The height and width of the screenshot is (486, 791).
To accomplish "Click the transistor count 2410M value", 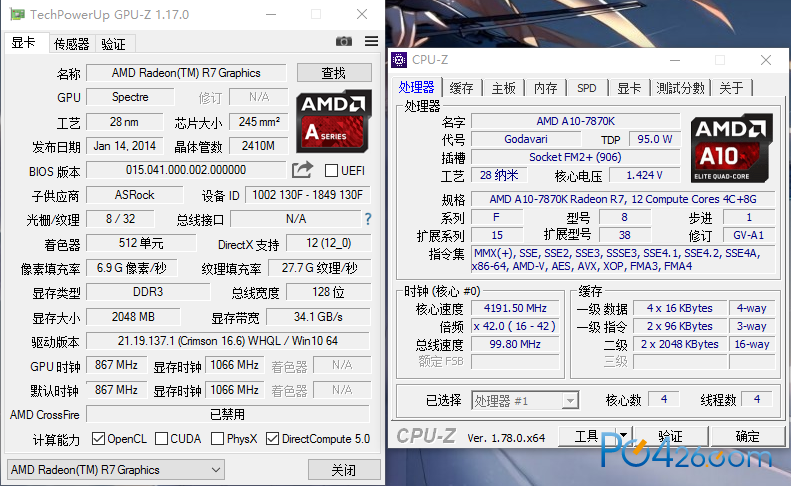I will [x=258, y=146].
